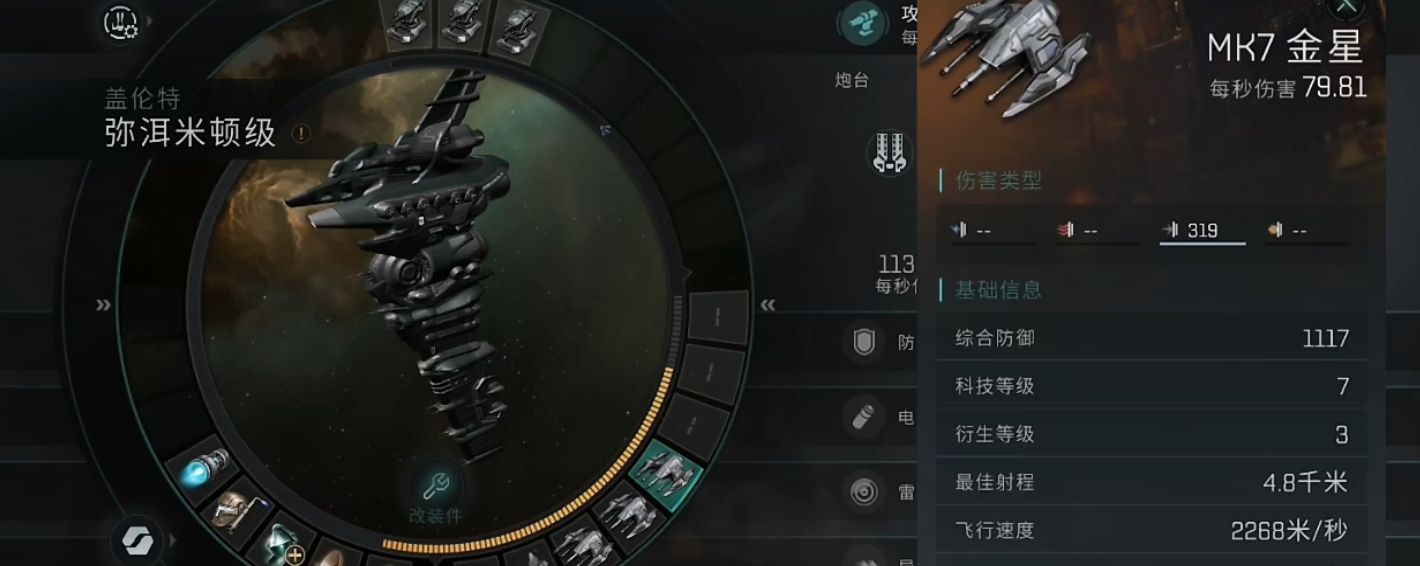The height and width of the screenshot is (566, 1420).
Task: Close the MK7 金星 info panel
Action: click(x=1346, y=6)
